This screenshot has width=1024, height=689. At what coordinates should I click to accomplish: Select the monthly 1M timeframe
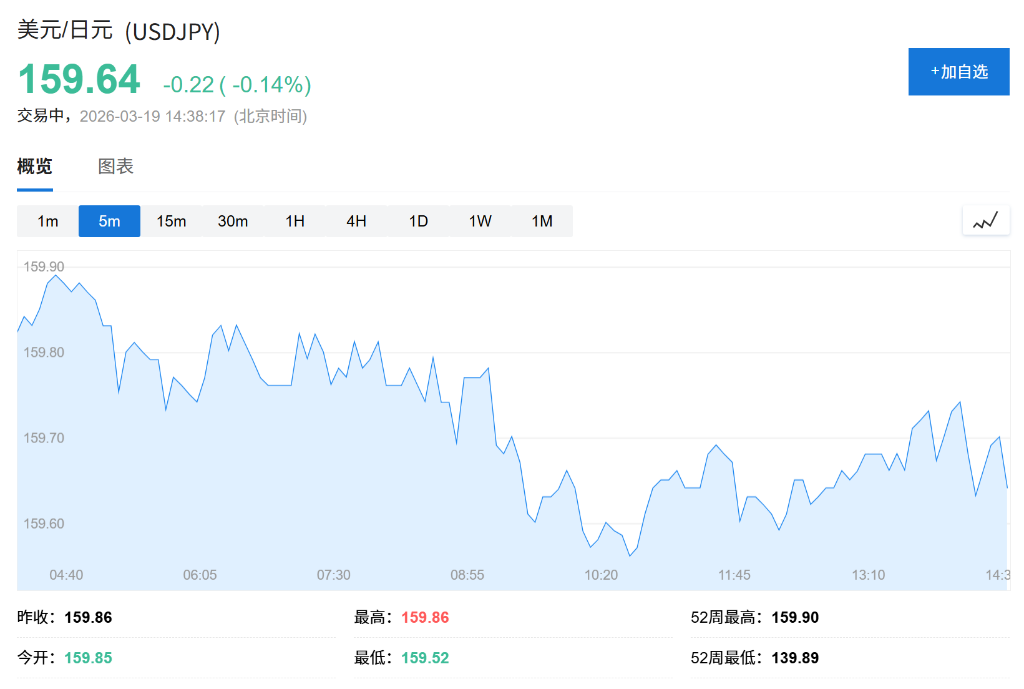541,221
